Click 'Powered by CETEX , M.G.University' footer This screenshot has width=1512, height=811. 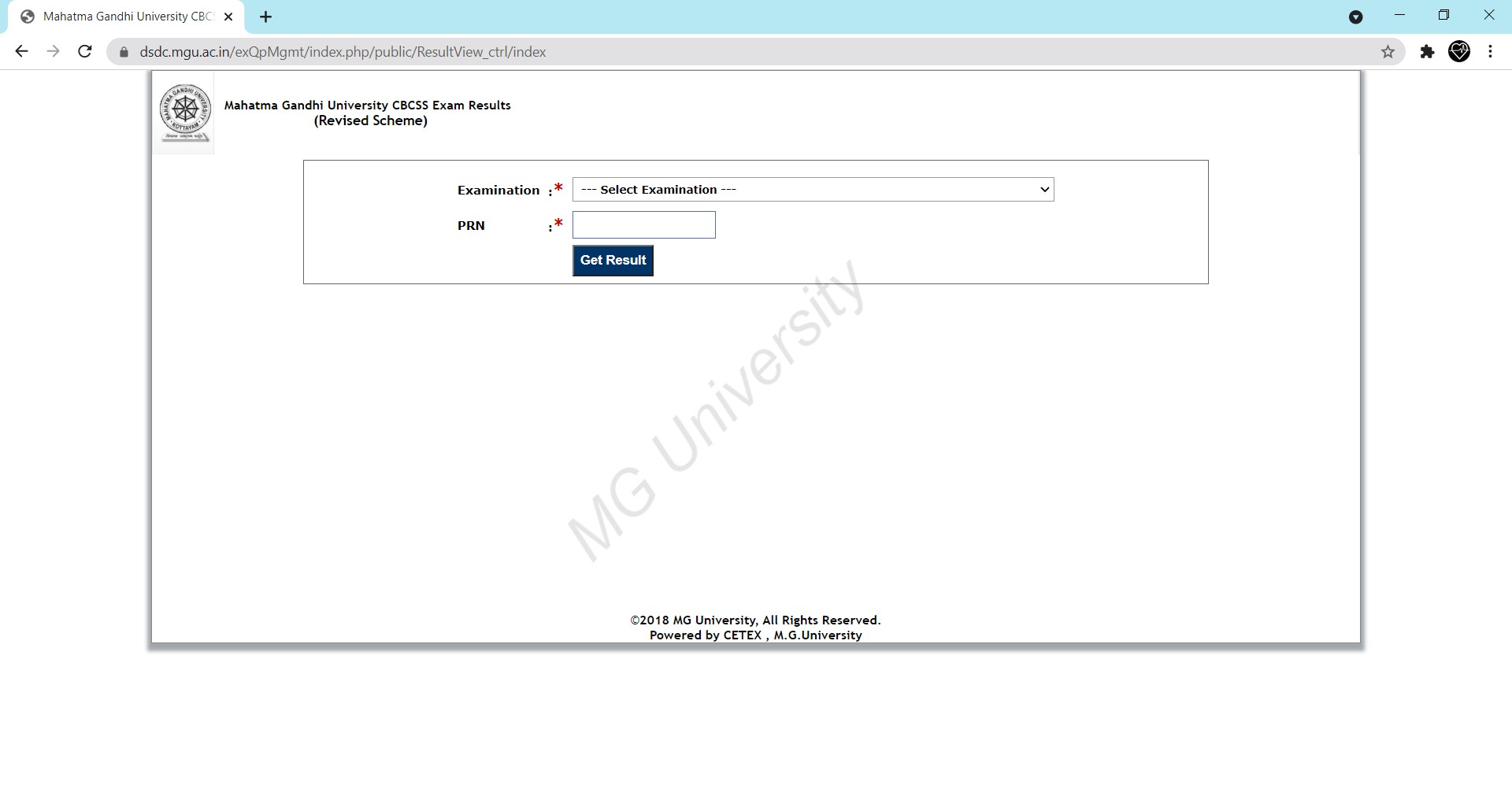[x=756, y=635]
